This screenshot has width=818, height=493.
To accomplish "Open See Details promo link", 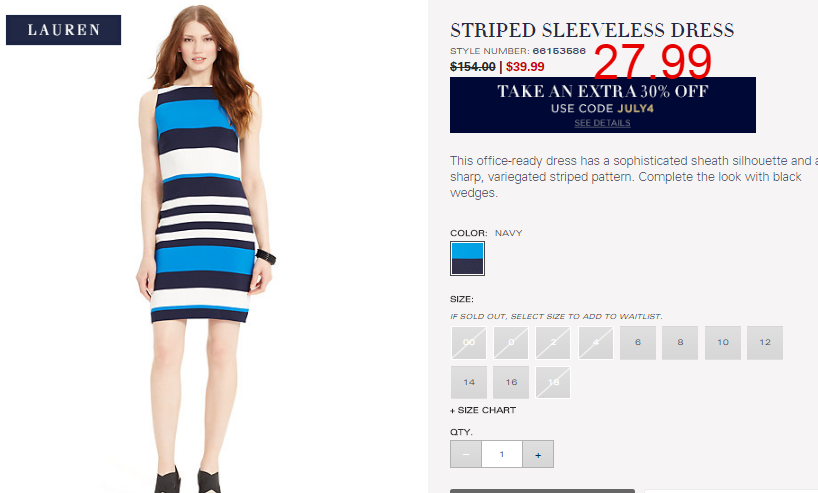I will click(x=603, y=123).
